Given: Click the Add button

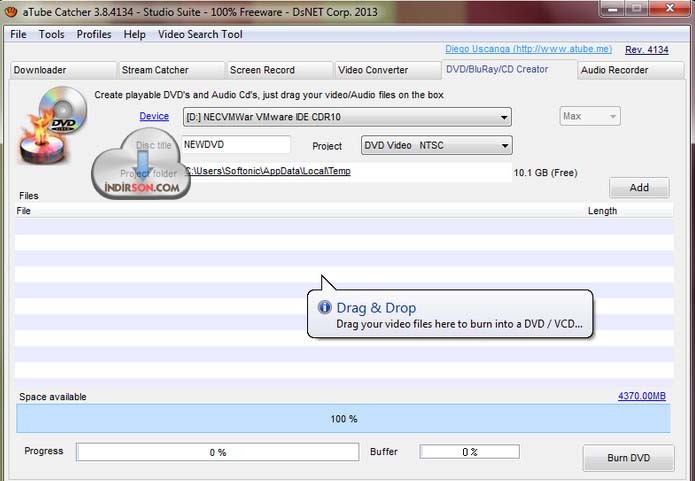Looking at the screenshot, I should [639, 188].
